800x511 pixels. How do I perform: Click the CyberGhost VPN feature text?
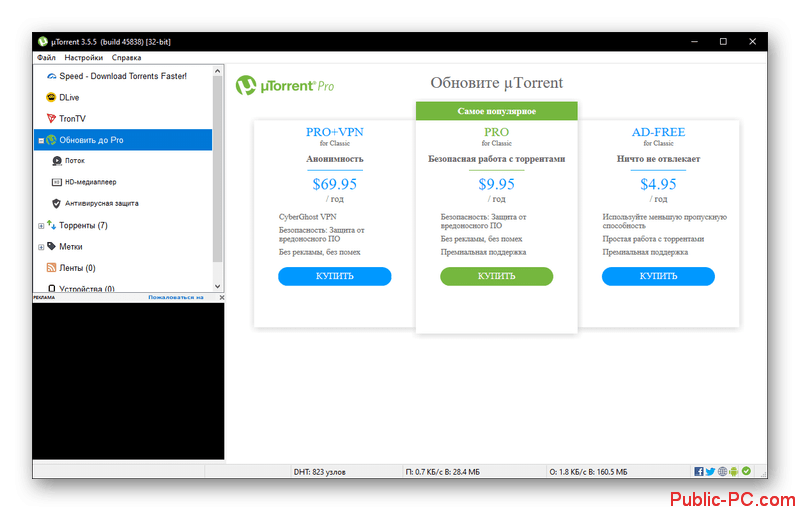click(x=308, y=217)
